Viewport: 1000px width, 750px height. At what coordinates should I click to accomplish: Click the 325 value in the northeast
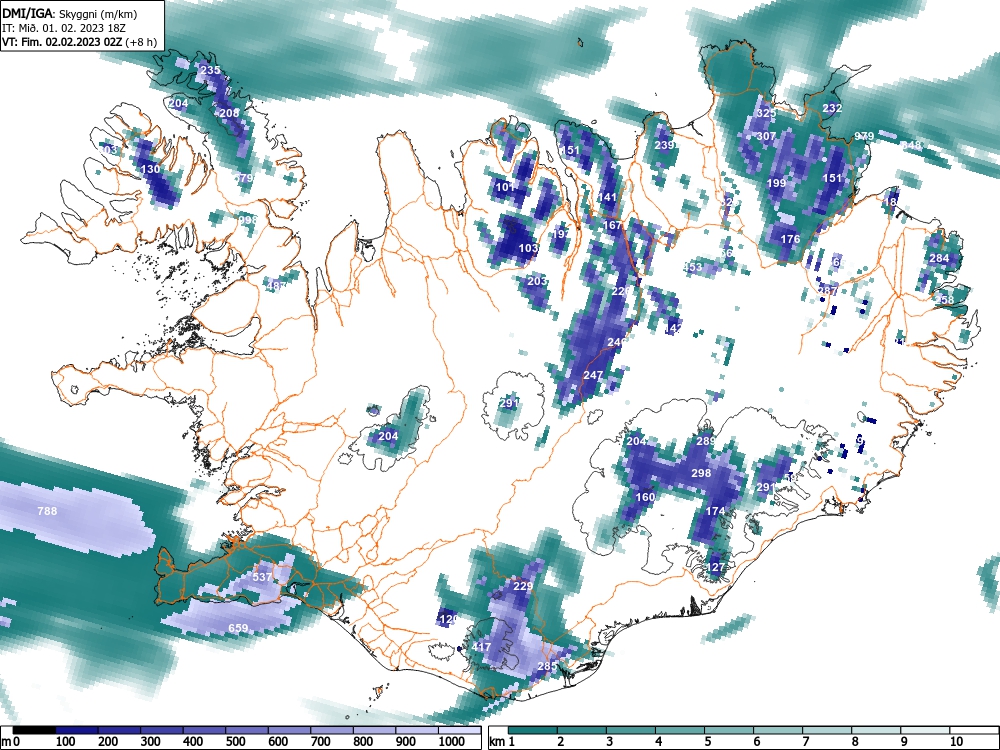pos(766,113)
